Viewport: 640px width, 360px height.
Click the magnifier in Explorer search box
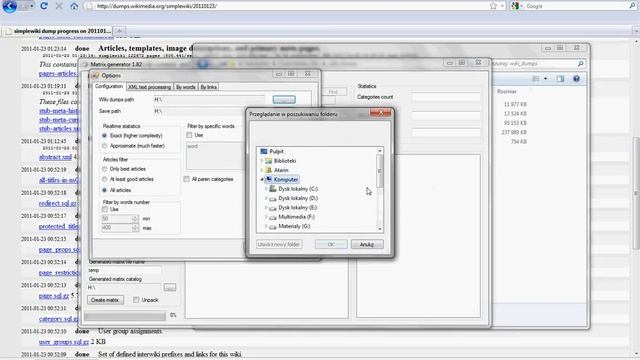(x=580, y=64)
